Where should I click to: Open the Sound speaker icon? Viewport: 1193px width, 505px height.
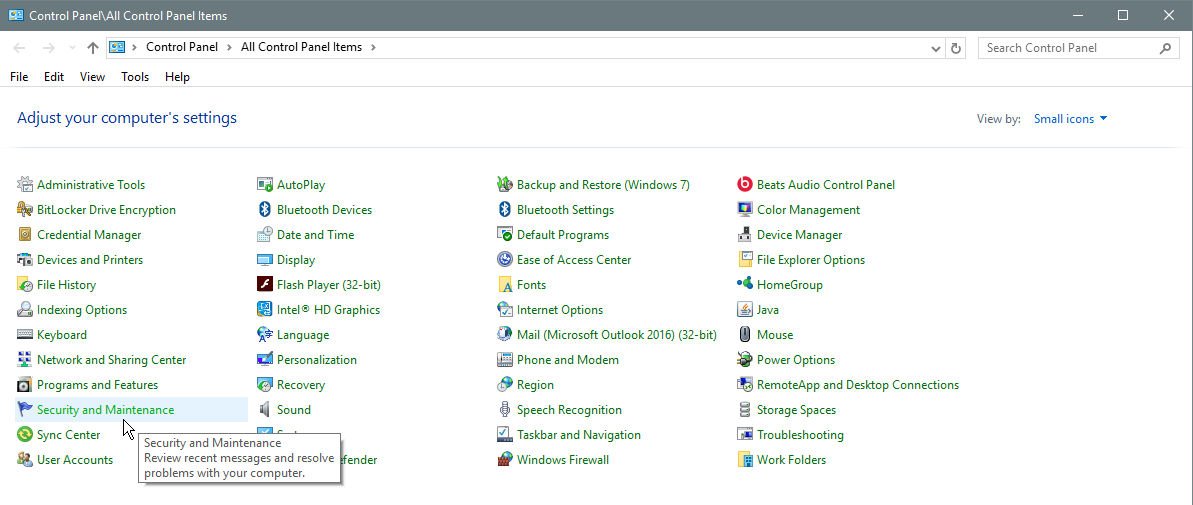(x=265, y=410)
